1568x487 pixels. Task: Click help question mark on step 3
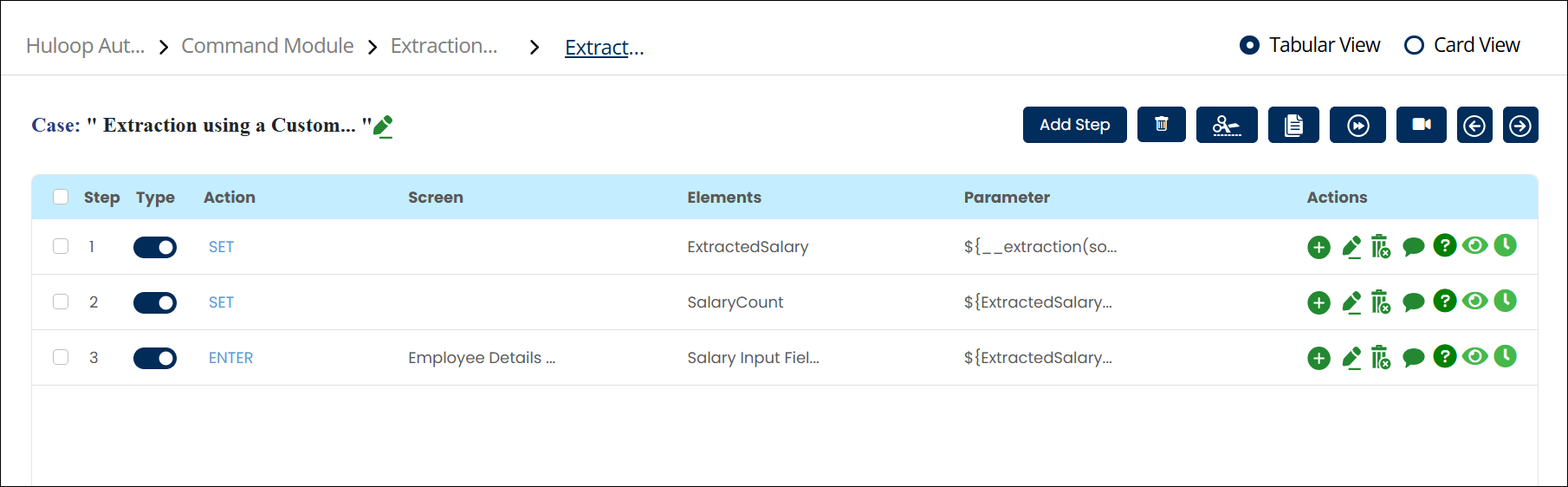pyautogui.click(x=1444, y=356)
